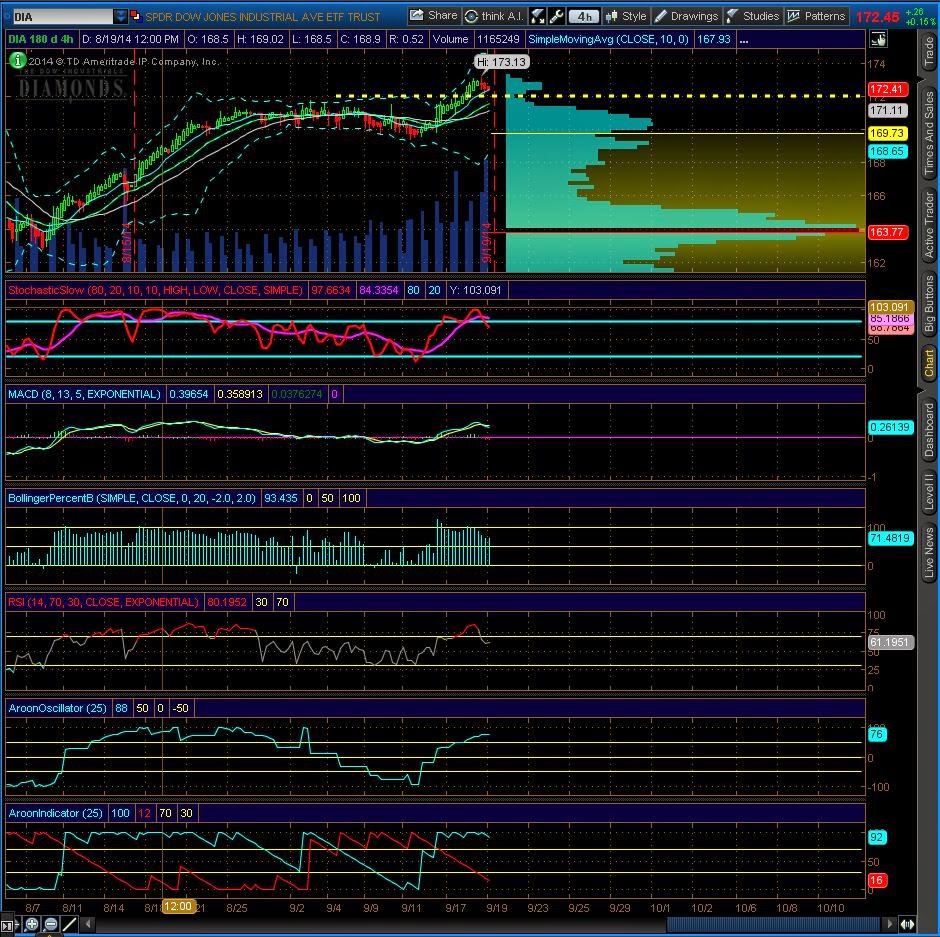940x937 pixels.
Task: Open the Level II sidebar tab
Action: (929, 493)
